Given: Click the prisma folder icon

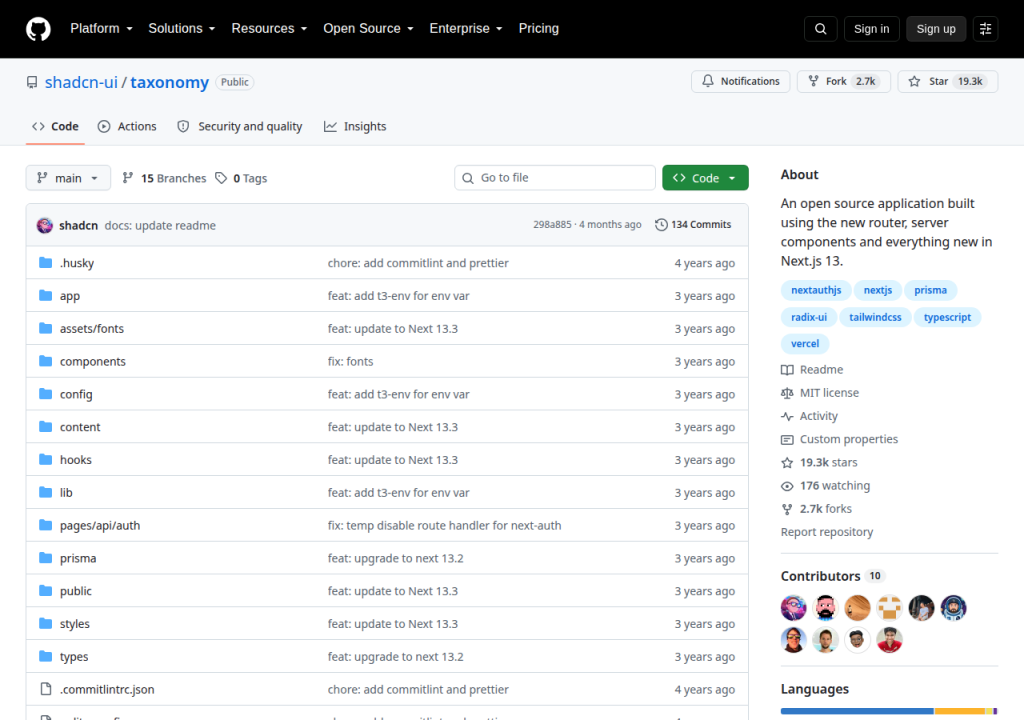Looking at the screenshot, I should 45,557.
